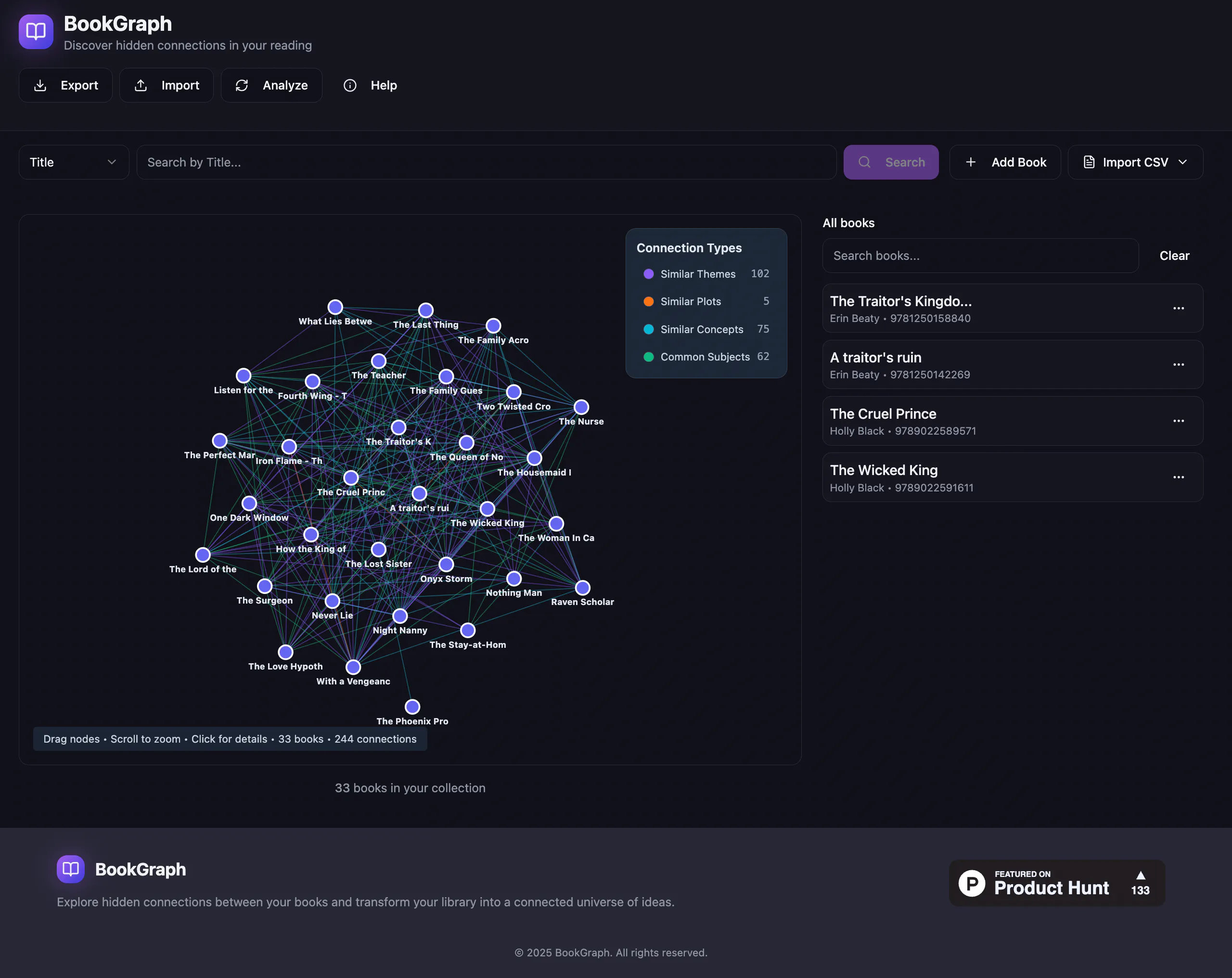
Task: Select the What Lies Between node
Action: pyautogui.click(x=335, y=307)
